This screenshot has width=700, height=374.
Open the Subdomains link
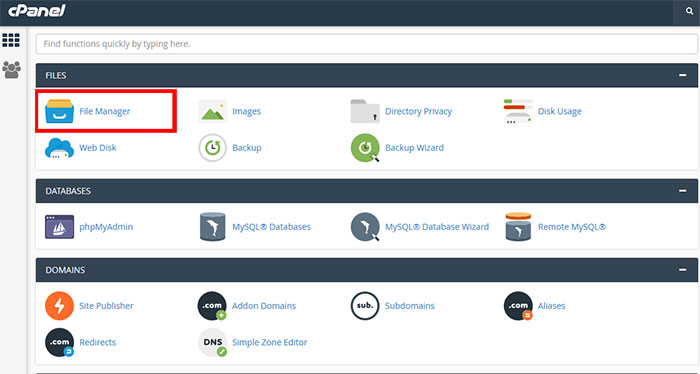410,306
